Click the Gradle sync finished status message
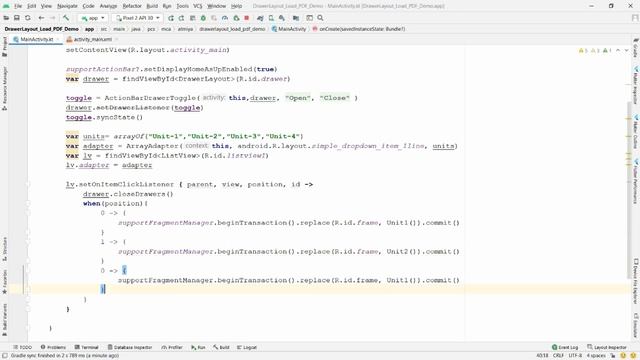The height and width of the screenshot is (360, 640). [x=64, y=356]
